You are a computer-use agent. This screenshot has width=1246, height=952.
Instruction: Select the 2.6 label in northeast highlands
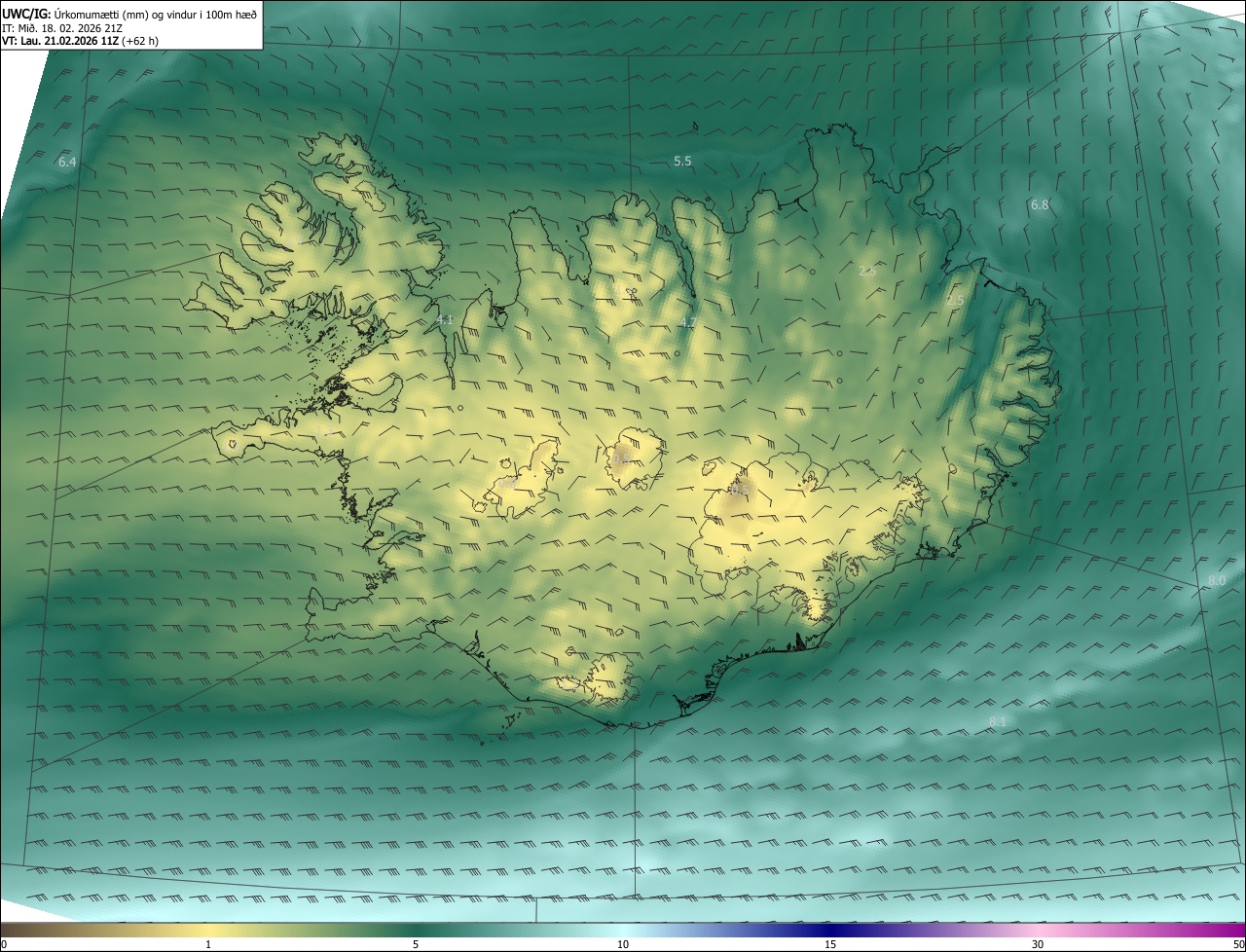pyautogui.click(x=867, y=271)
